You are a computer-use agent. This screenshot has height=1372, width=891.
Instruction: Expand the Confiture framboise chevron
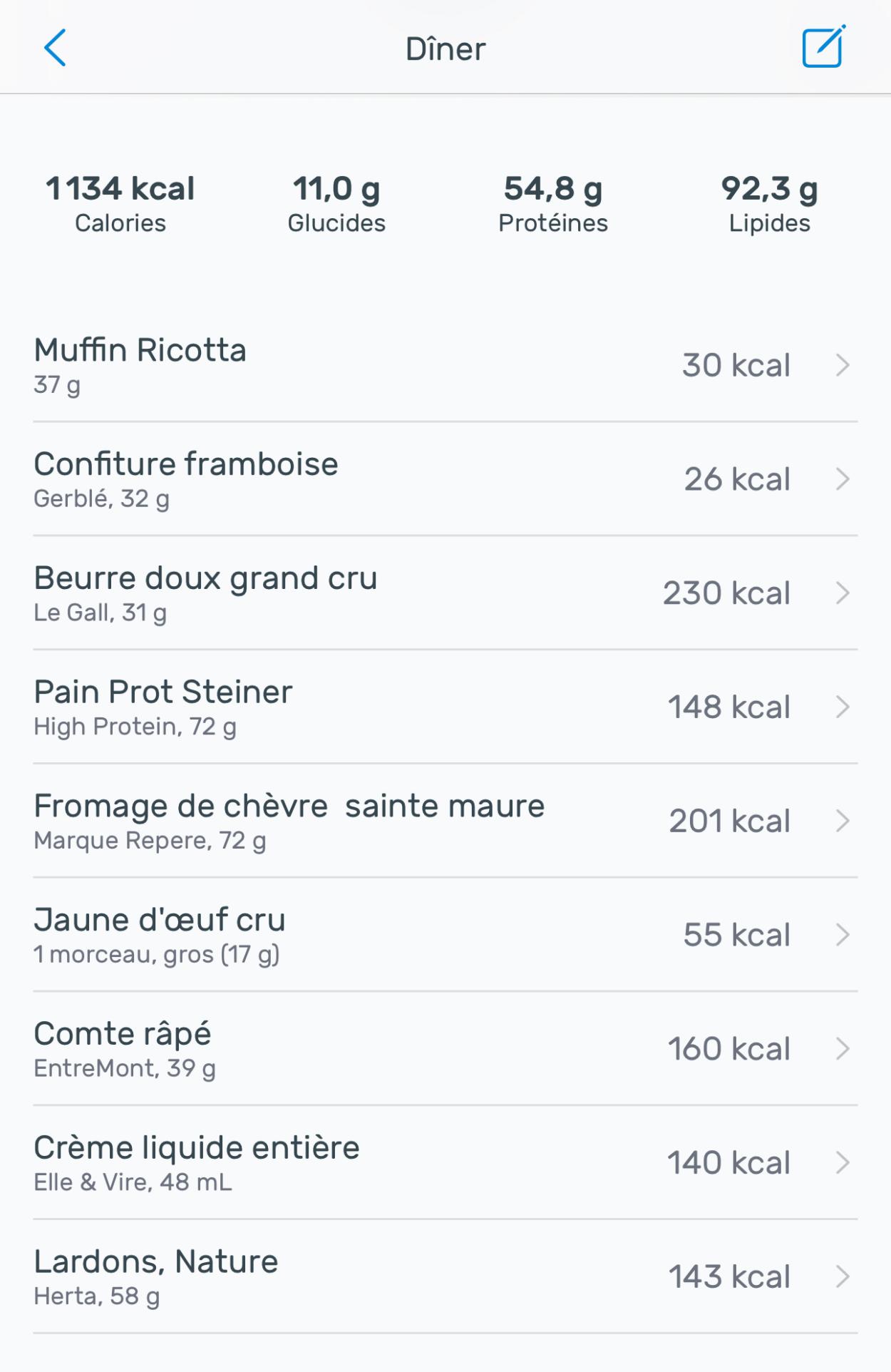pyautogui.click(x=843, y=479)
